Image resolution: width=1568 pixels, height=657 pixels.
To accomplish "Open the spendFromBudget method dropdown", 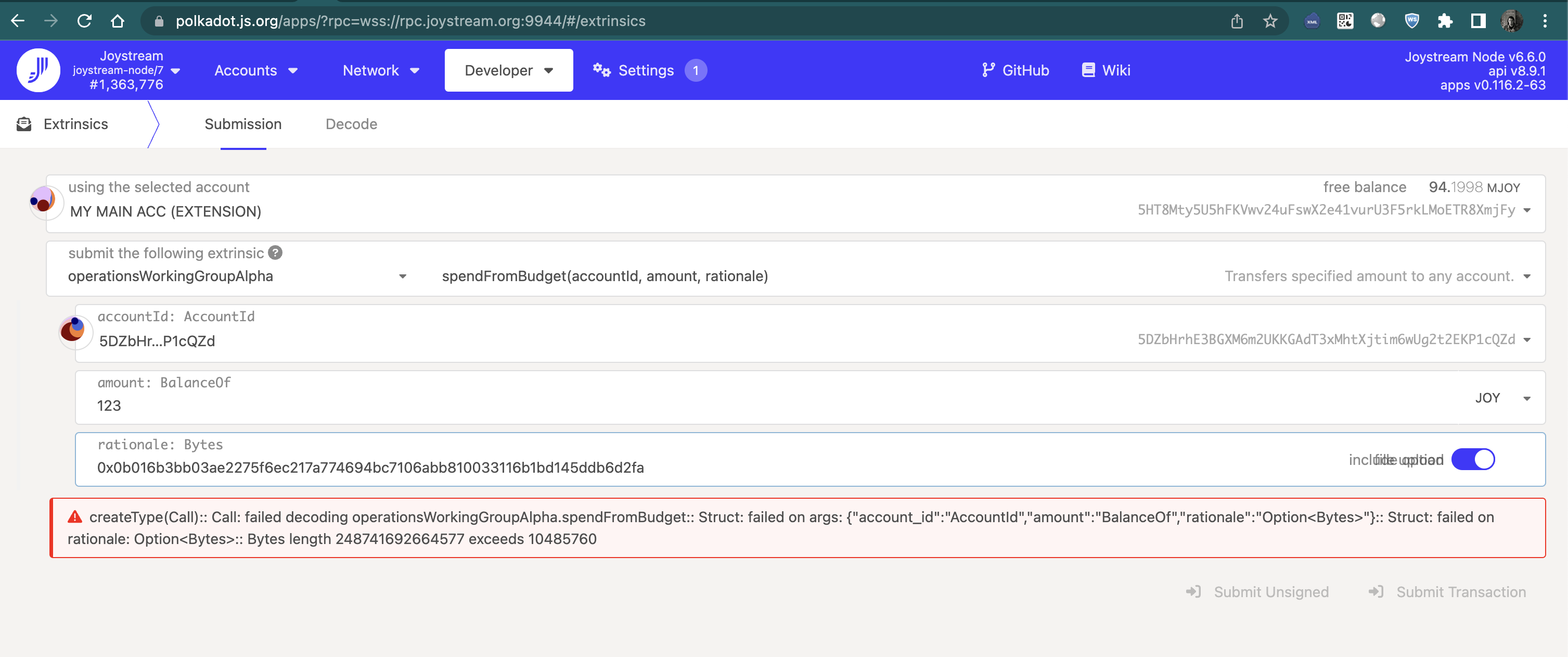I will point(1526,276).
